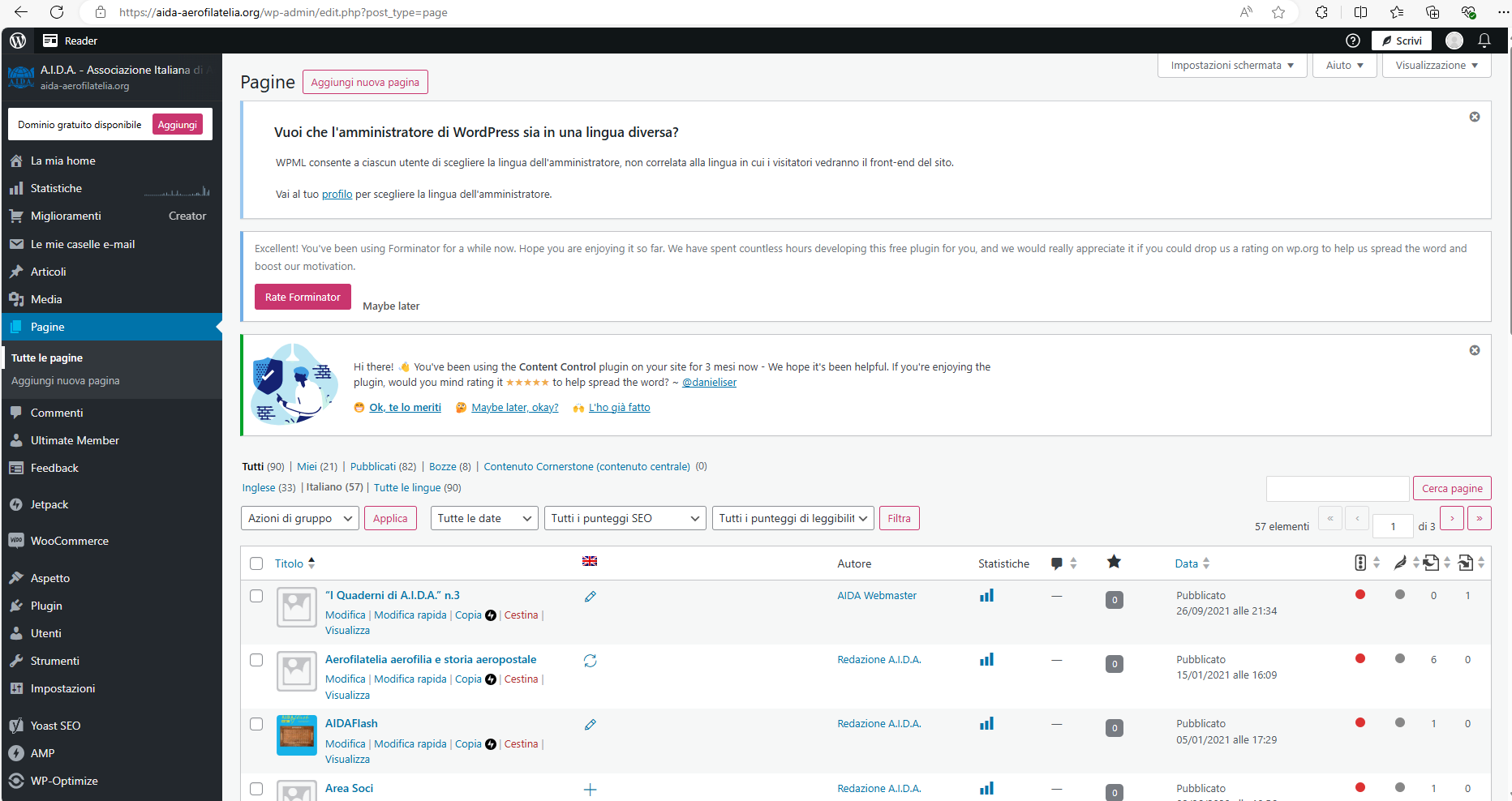Image resolution: width=1512 pixels, height=801 pixels.
Task: Check the AIDAFlash row
Action: click(256, 724)
